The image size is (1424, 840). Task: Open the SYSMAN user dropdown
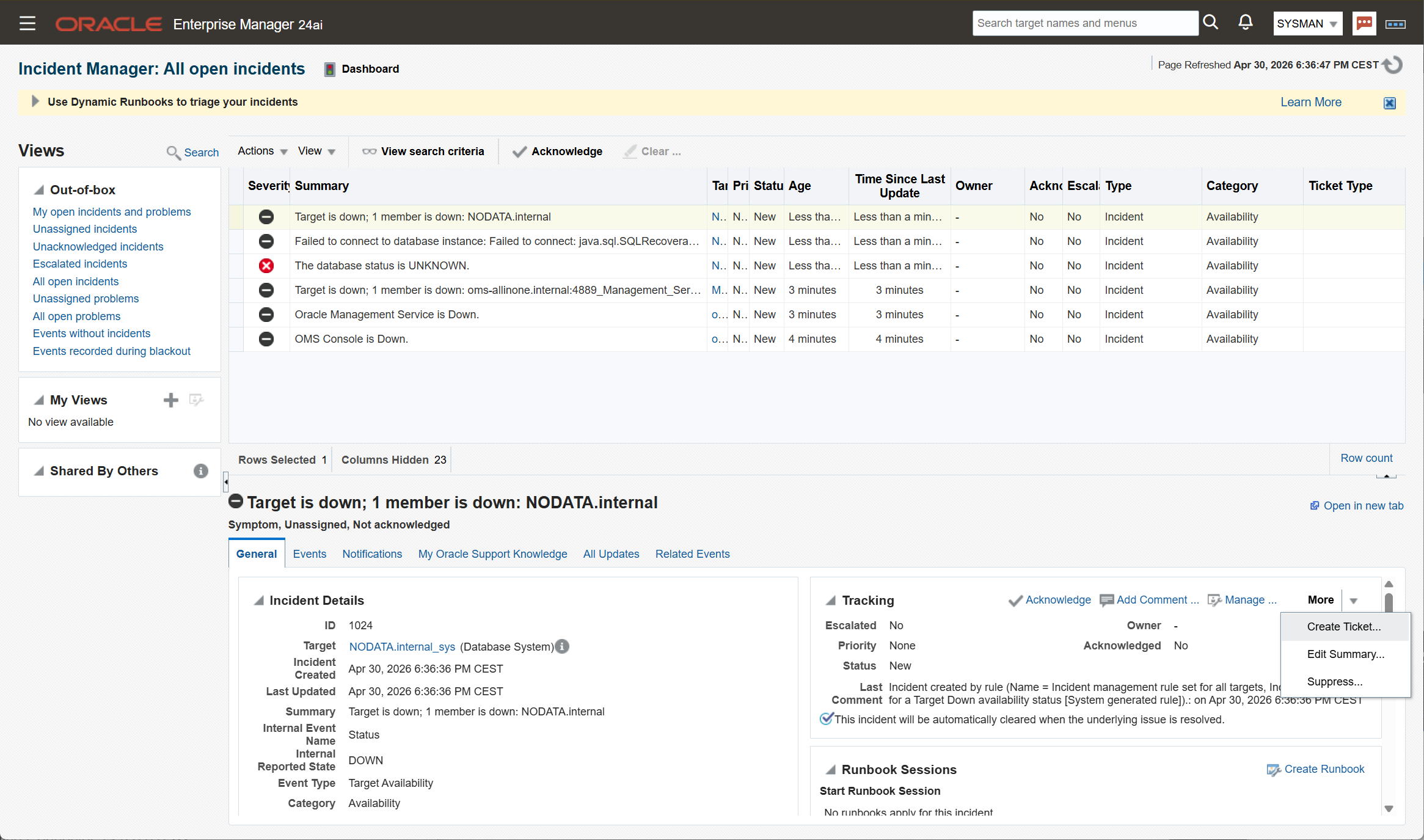[1307, 24]
